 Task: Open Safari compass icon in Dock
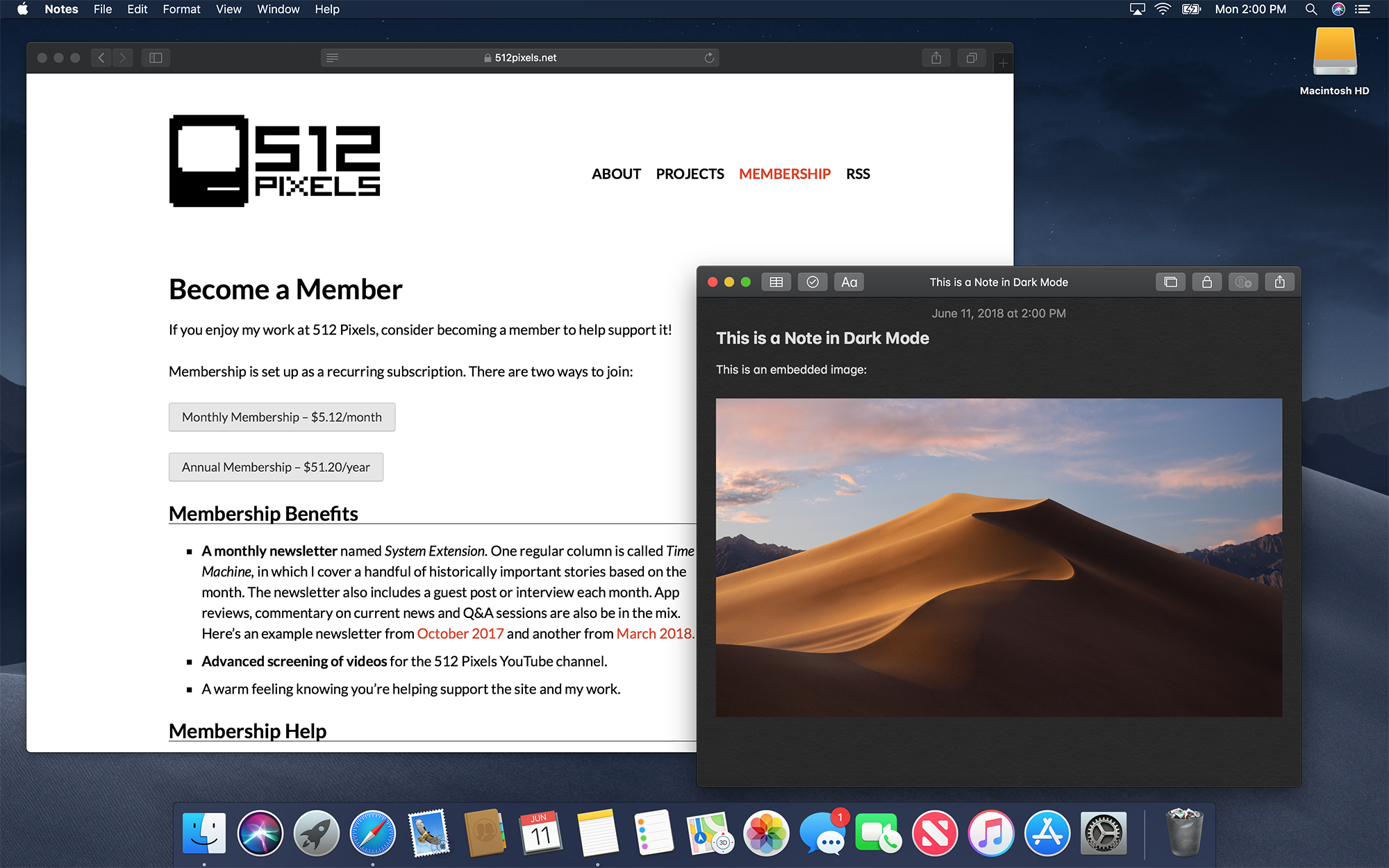tap(373, 833)
